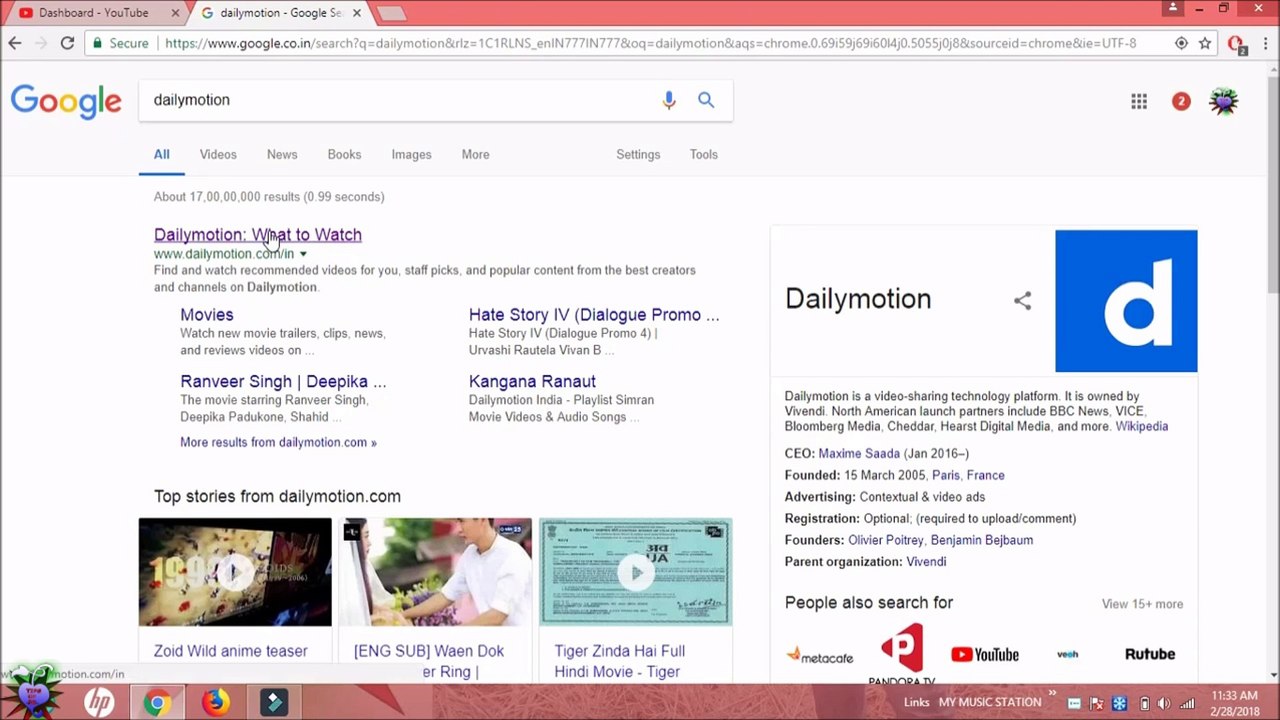
Task: Open the Google apps grid
Action: pyautogui.click(x=1139, y=101)
